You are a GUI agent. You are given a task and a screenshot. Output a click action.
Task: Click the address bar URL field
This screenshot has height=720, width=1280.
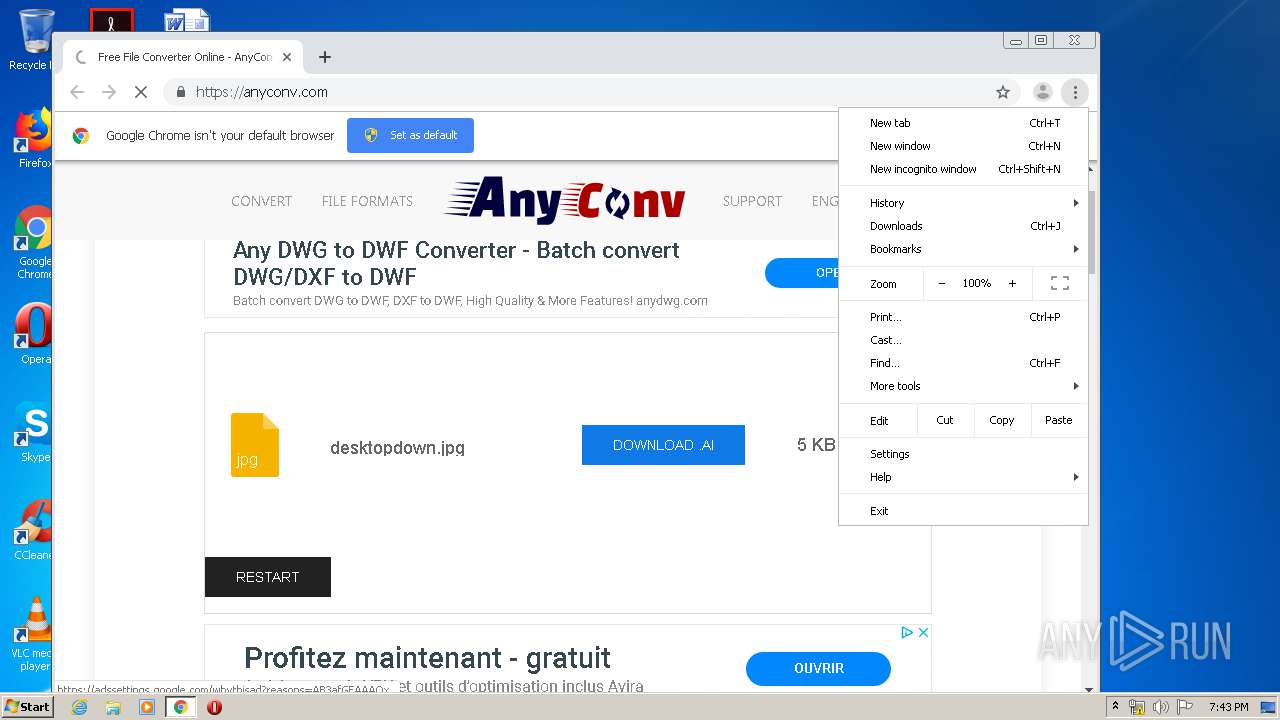590,92
